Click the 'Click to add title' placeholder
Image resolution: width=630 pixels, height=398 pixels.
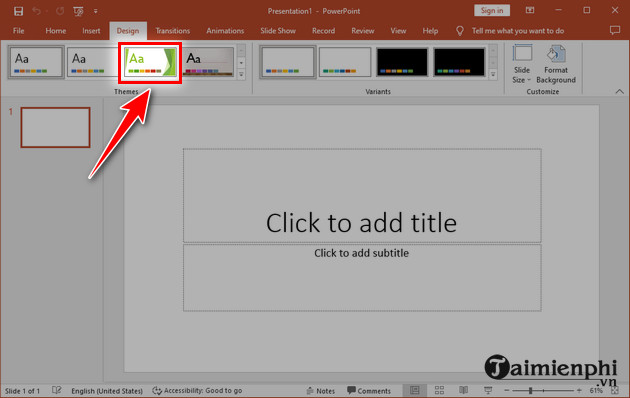[x=362, y=196]
